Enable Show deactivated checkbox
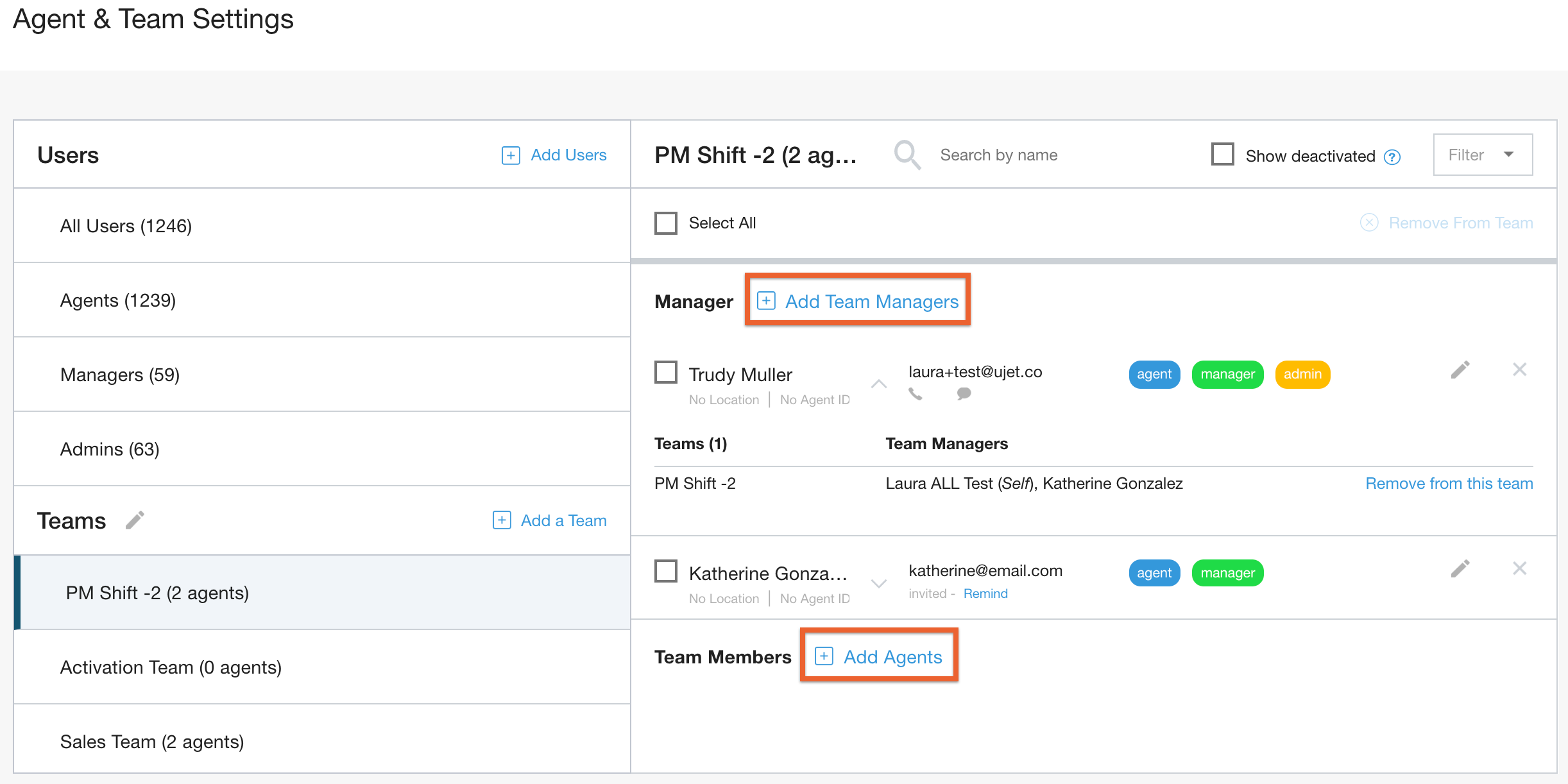This screenshot has width=1568, height=784. 1222,155
